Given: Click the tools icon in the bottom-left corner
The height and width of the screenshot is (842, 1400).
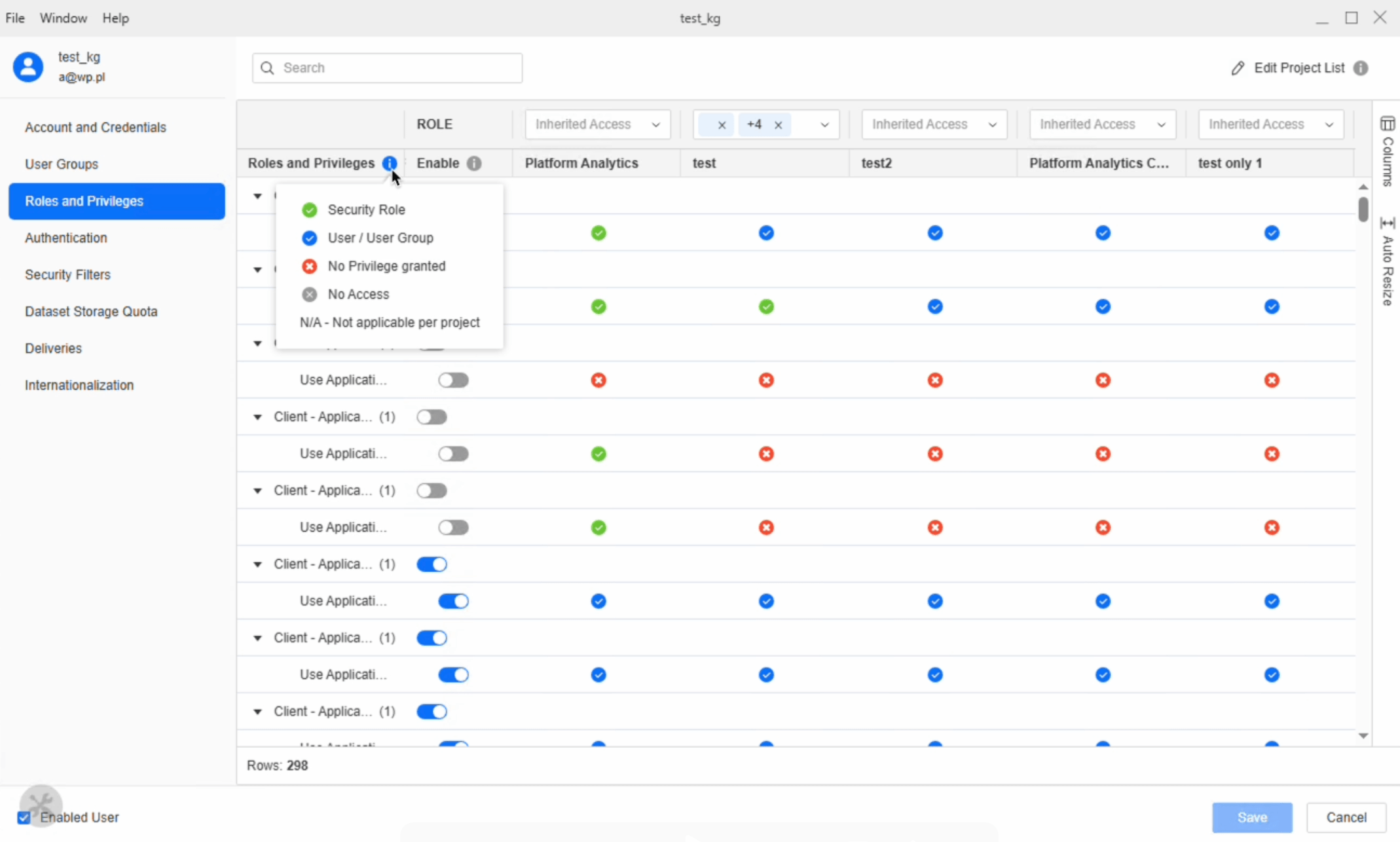Looking at the screenshot, I should pos(41,804).
